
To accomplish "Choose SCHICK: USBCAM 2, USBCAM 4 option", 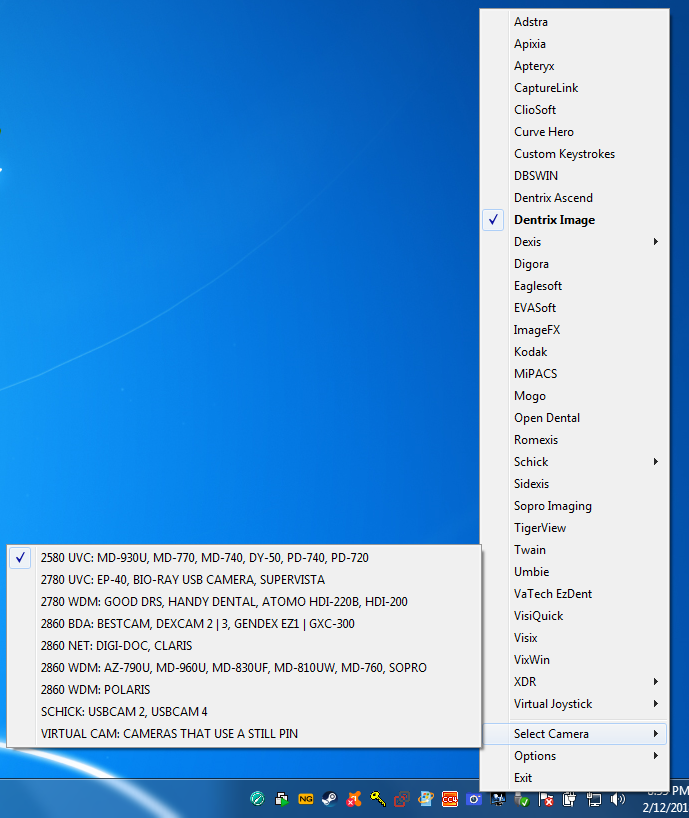I will 244,712.
